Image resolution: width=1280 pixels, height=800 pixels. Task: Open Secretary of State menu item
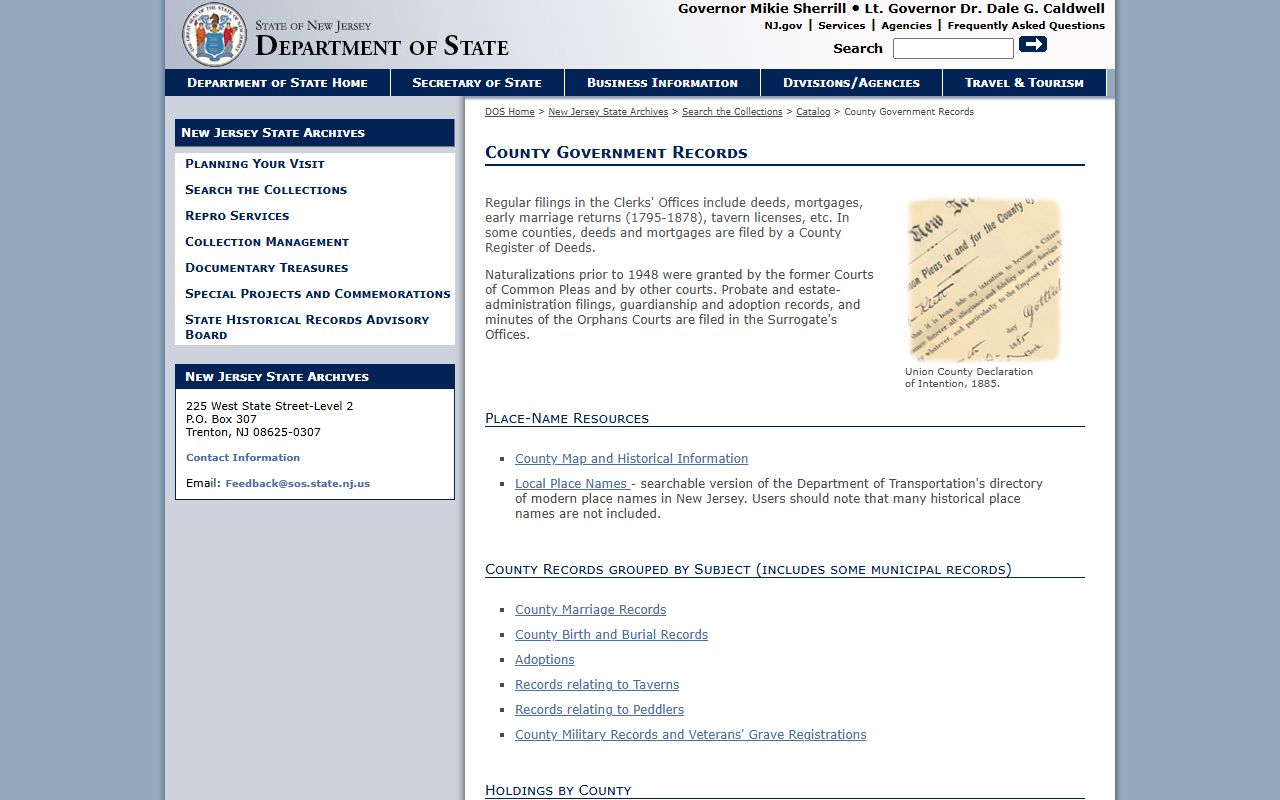(477, 83)
